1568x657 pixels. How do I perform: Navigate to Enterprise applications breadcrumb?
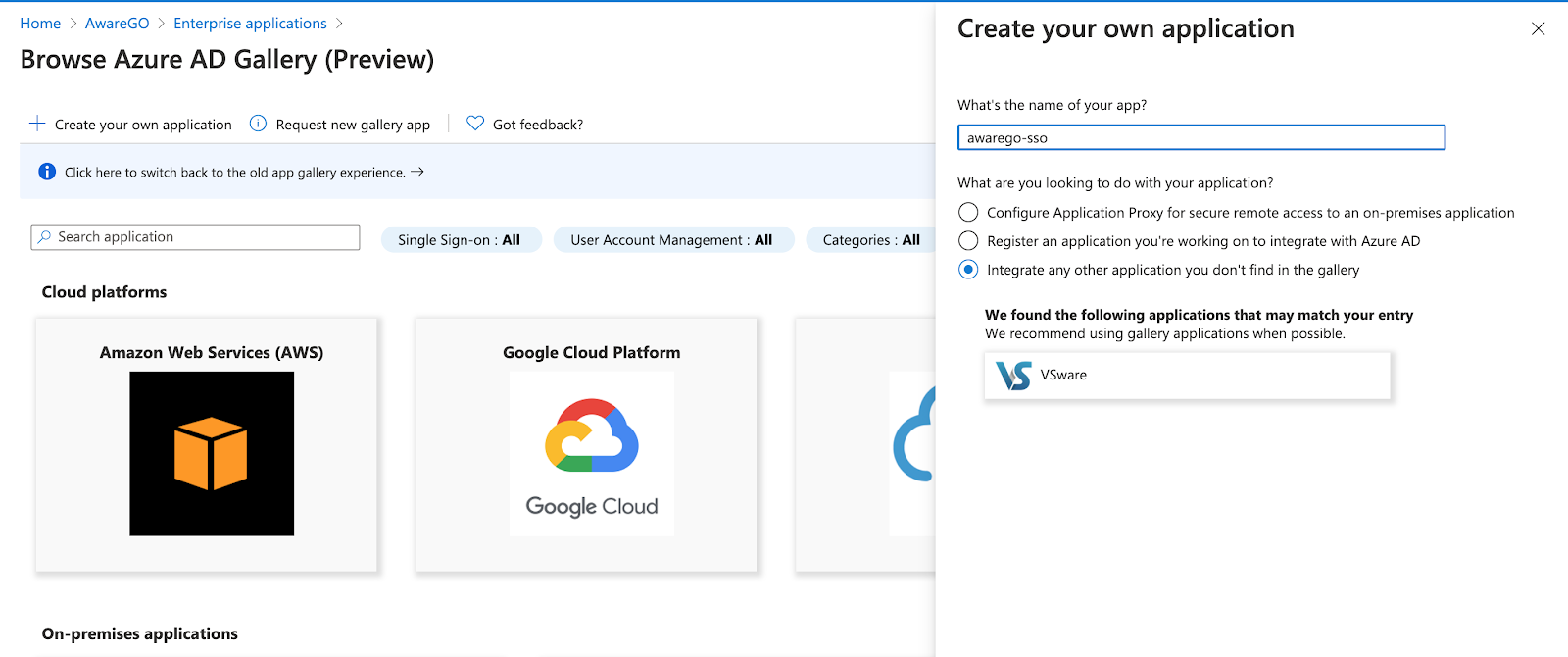coord(250,24)
